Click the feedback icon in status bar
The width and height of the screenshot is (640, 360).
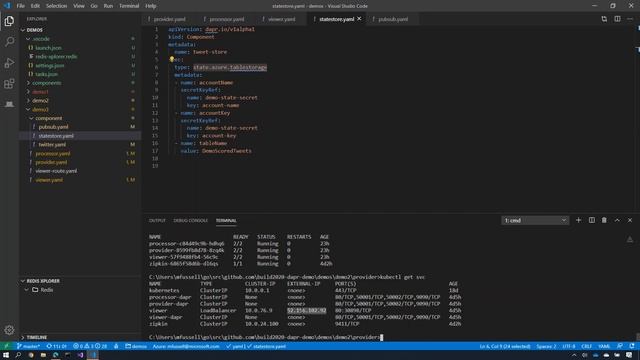tap(620, 346)
